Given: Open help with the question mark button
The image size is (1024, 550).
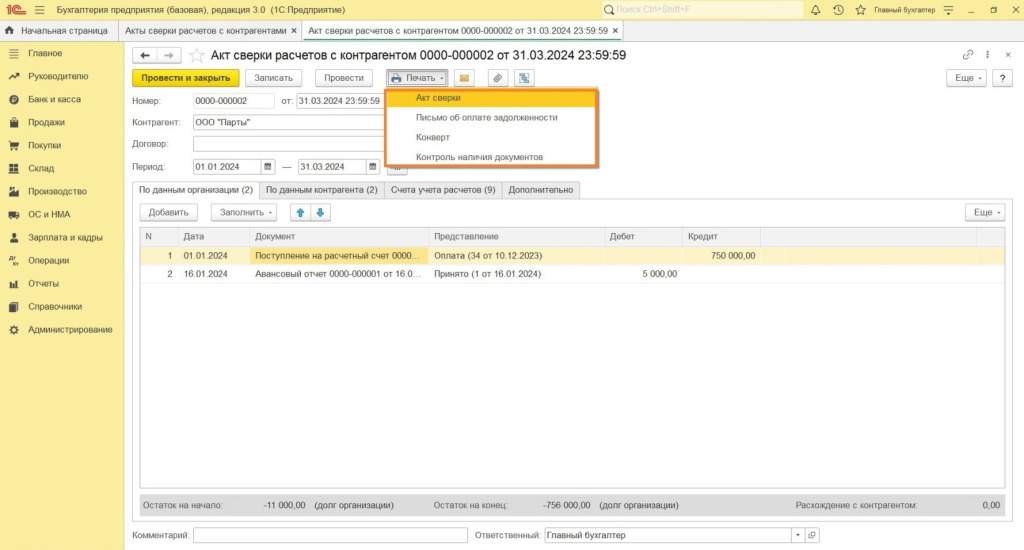Looking at the screenshot, I should click(1002, 78).
